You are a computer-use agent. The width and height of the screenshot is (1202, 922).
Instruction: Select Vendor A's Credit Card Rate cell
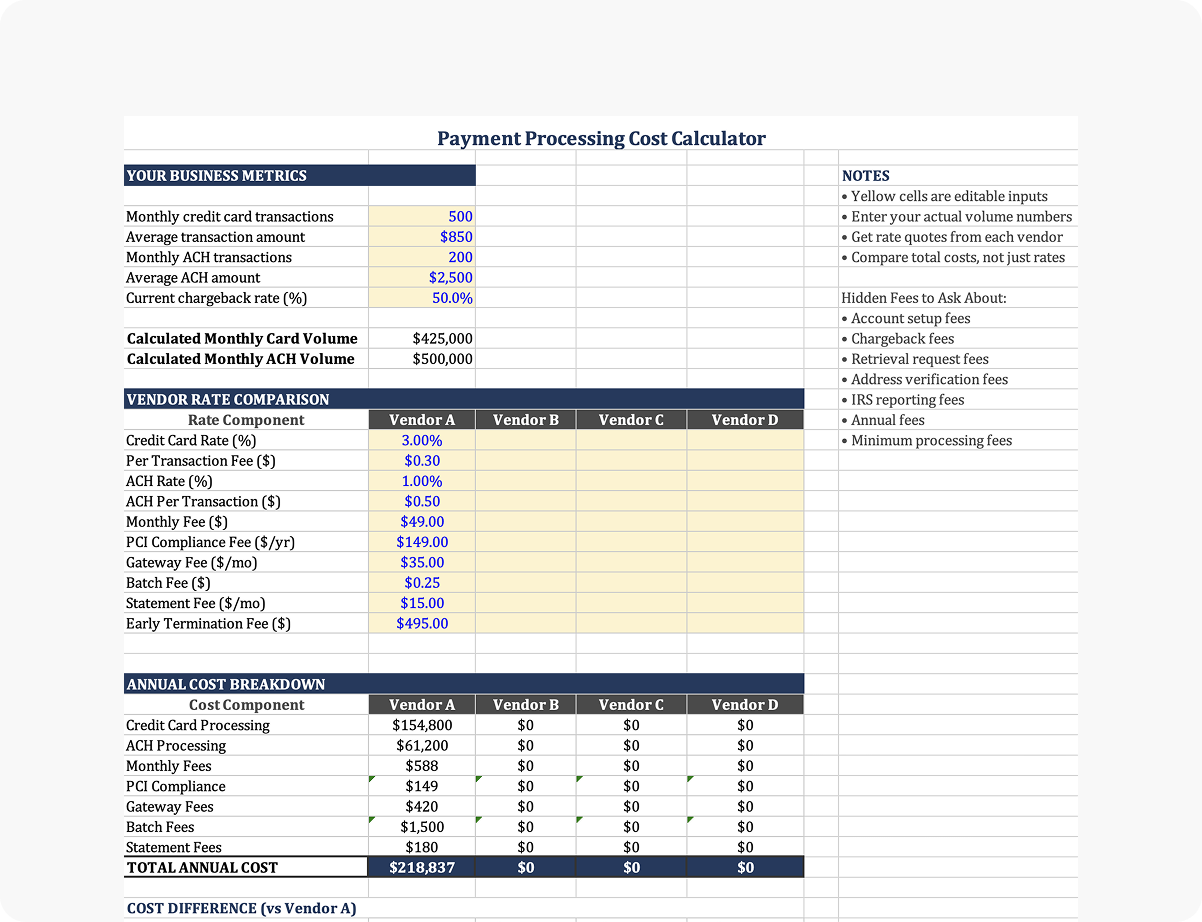tap(421, 440)
